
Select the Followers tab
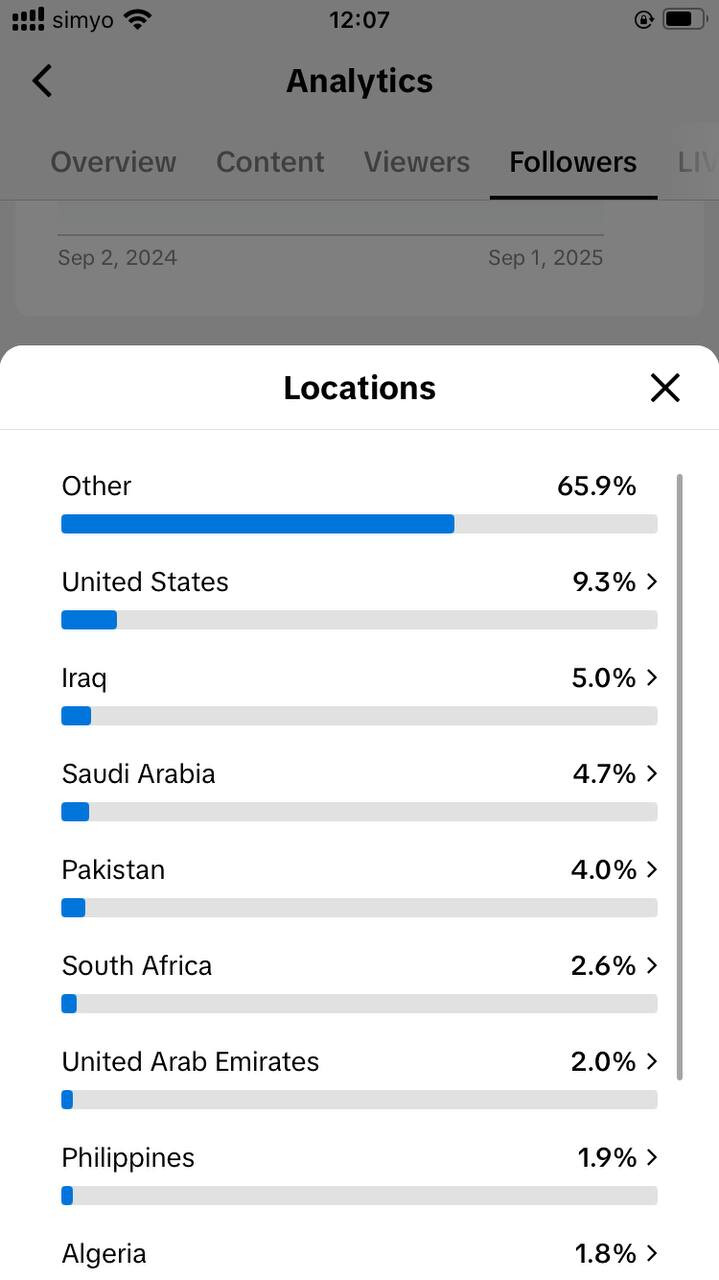coord(573,162)
